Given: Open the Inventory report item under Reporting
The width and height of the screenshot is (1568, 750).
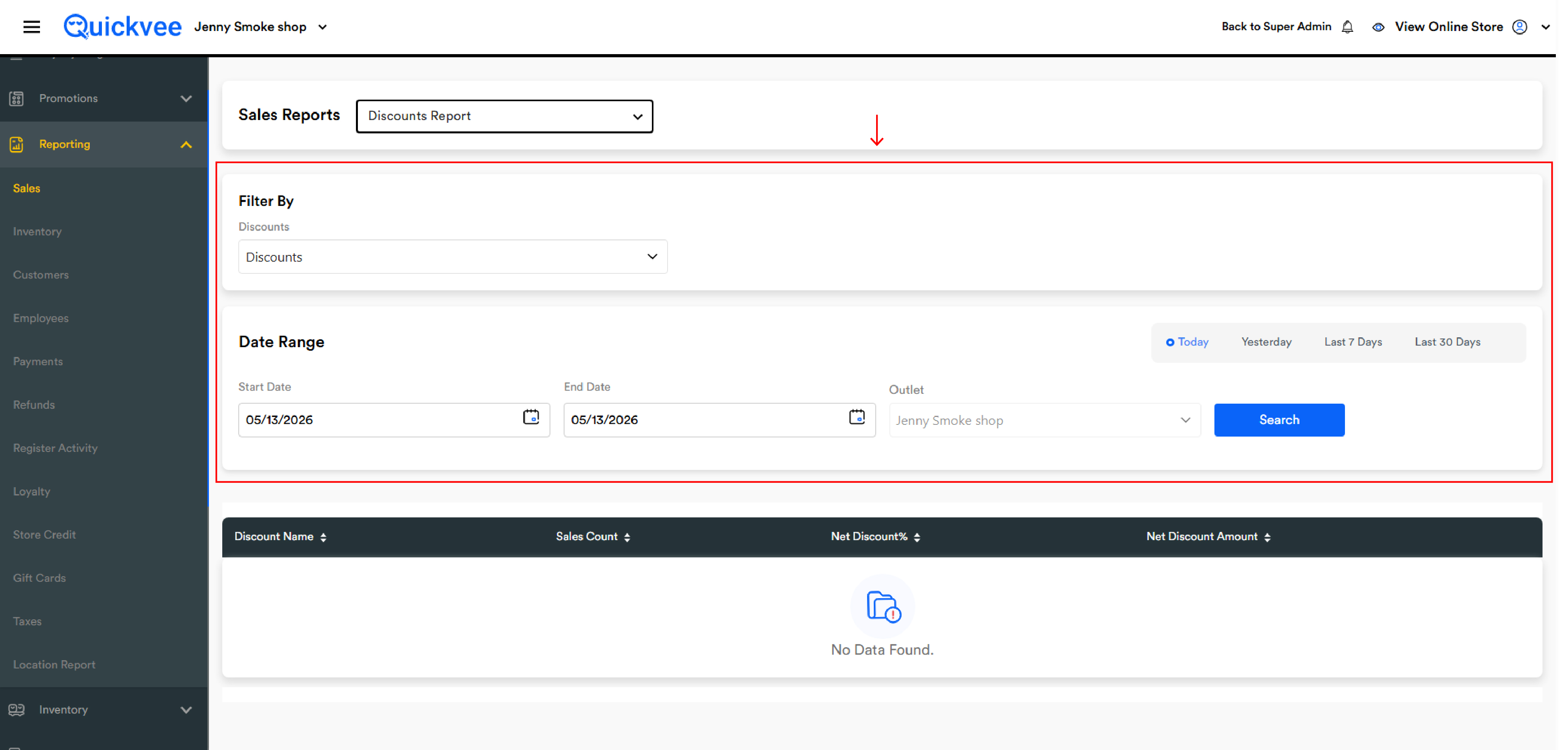Looking at the screenshot, I should [x=37, y=231].
